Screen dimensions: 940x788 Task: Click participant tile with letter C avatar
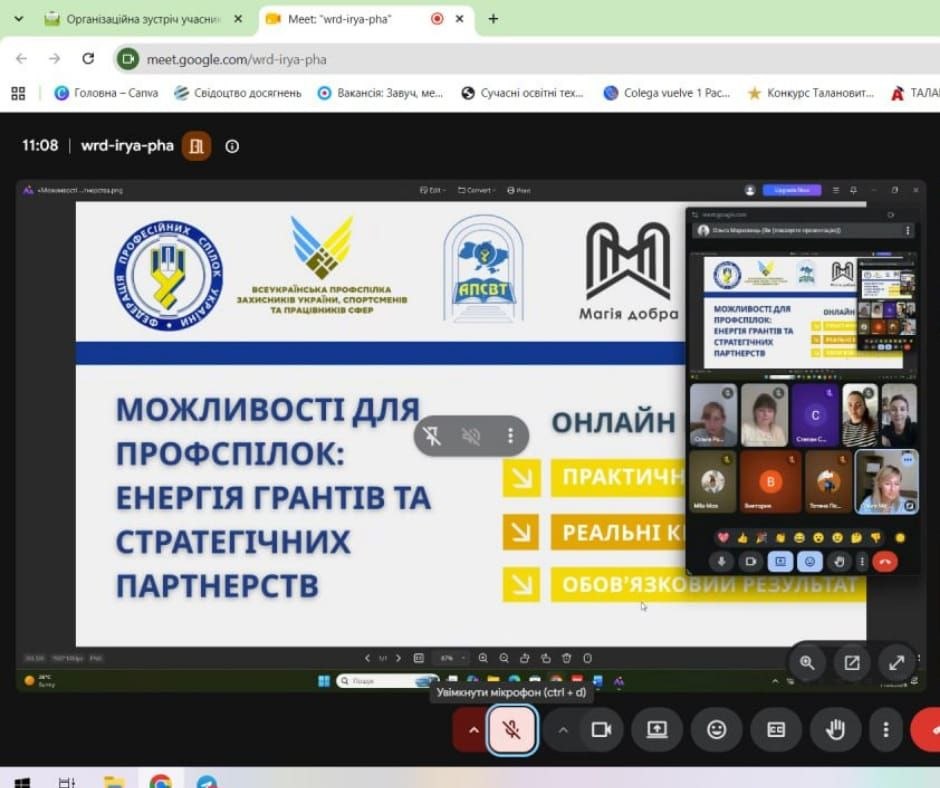pos(814,415)
